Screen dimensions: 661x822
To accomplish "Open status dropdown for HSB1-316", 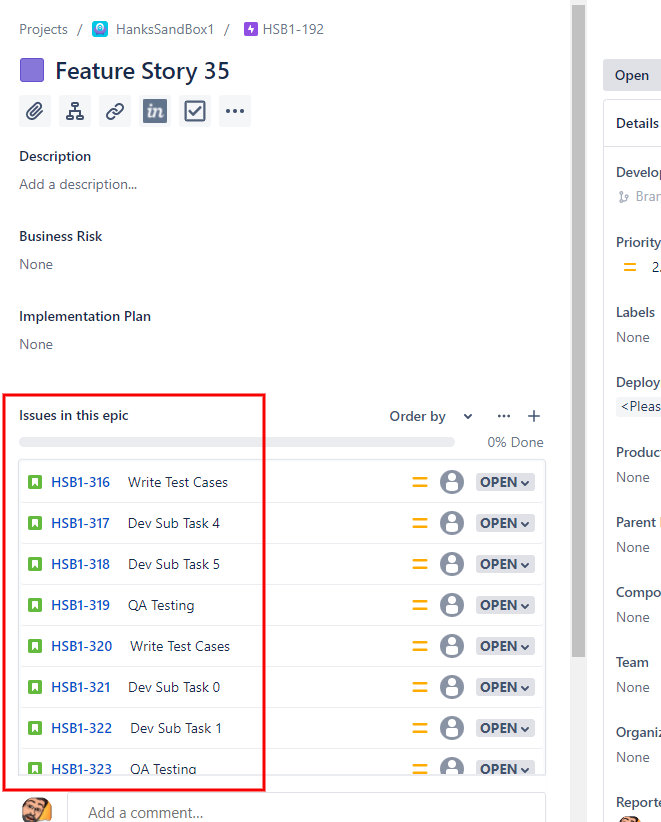I will [x=505, y=482].
